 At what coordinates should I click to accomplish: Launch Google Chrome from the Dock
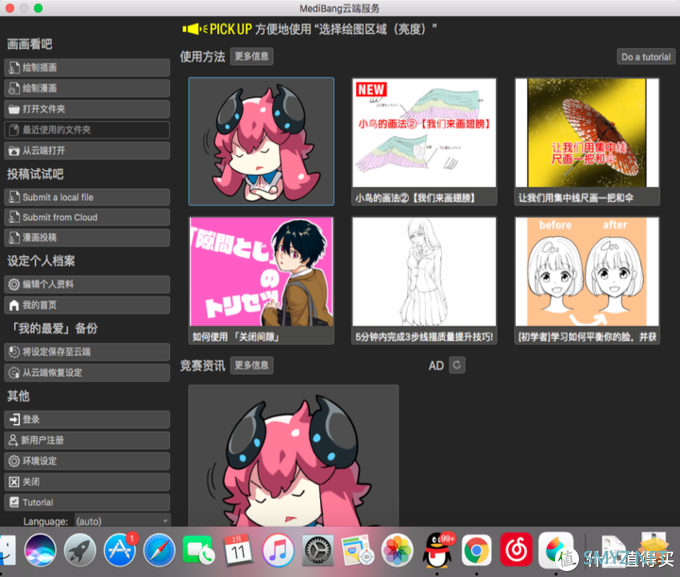(x=477, y=551)
